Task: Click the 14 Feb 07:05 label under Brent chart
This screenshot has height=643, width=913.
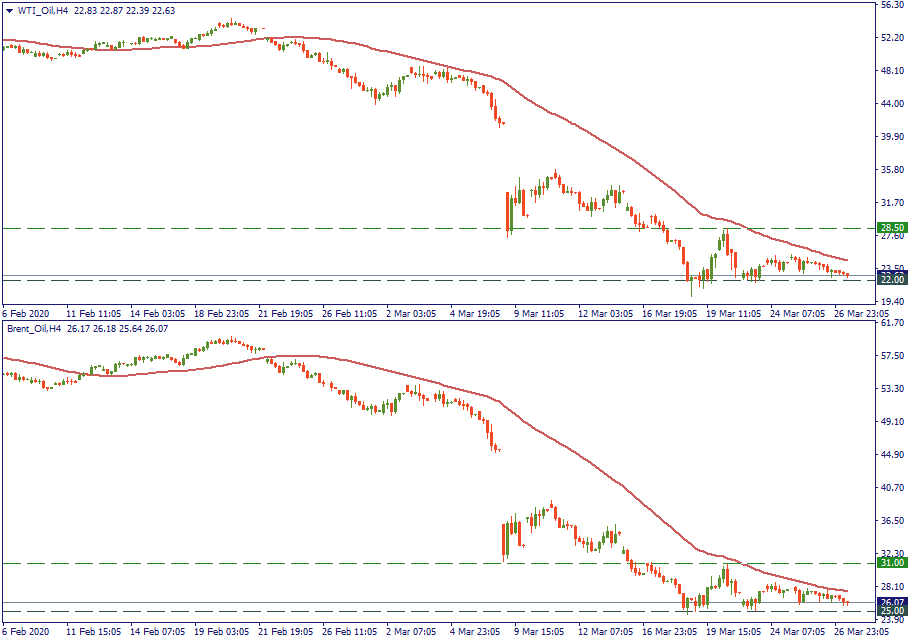Action: coord(156,632)
